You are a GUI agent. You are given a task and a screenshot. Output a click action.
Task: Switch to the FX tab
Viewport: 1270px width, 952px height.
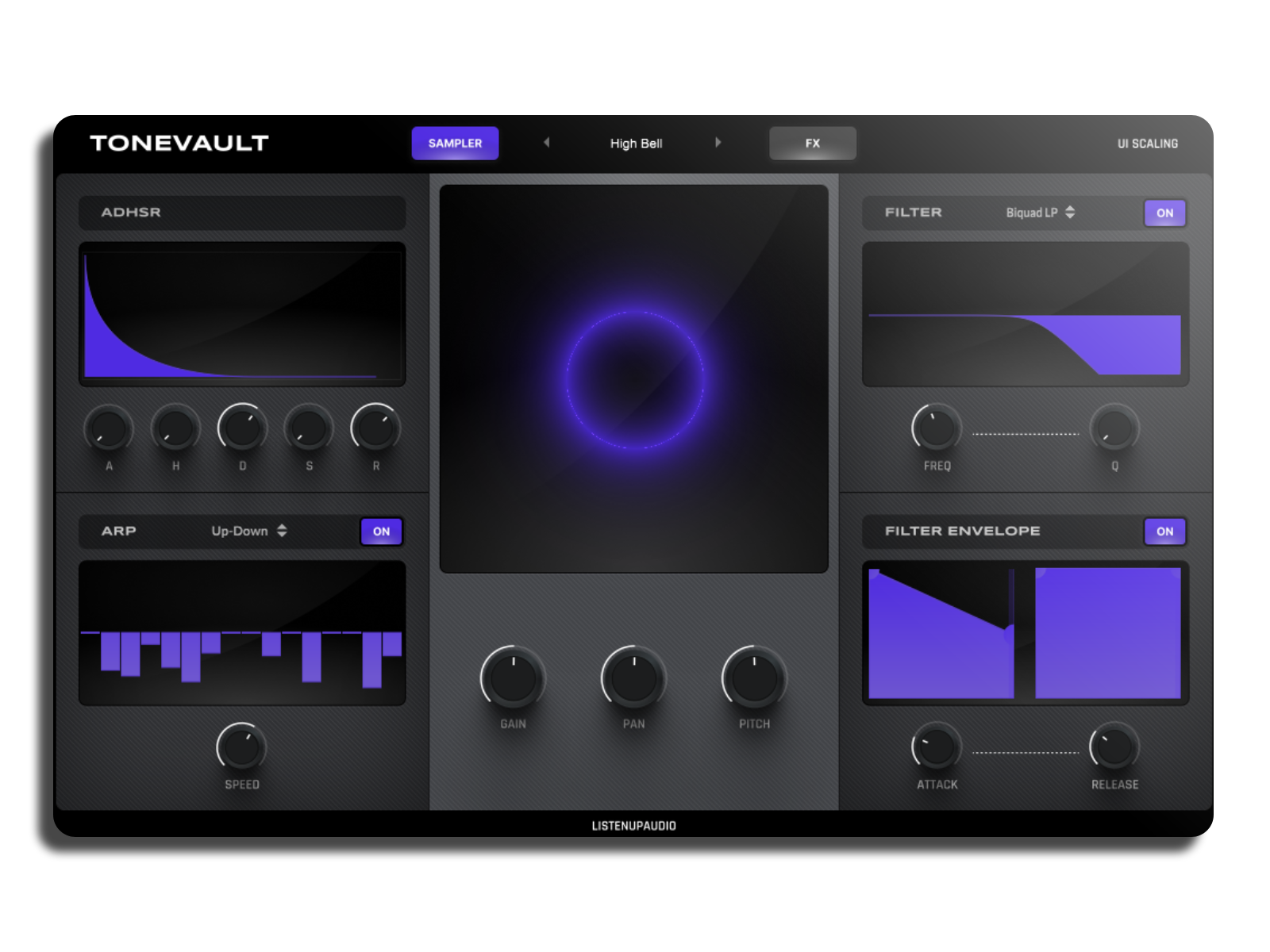[x=812, y=144]
